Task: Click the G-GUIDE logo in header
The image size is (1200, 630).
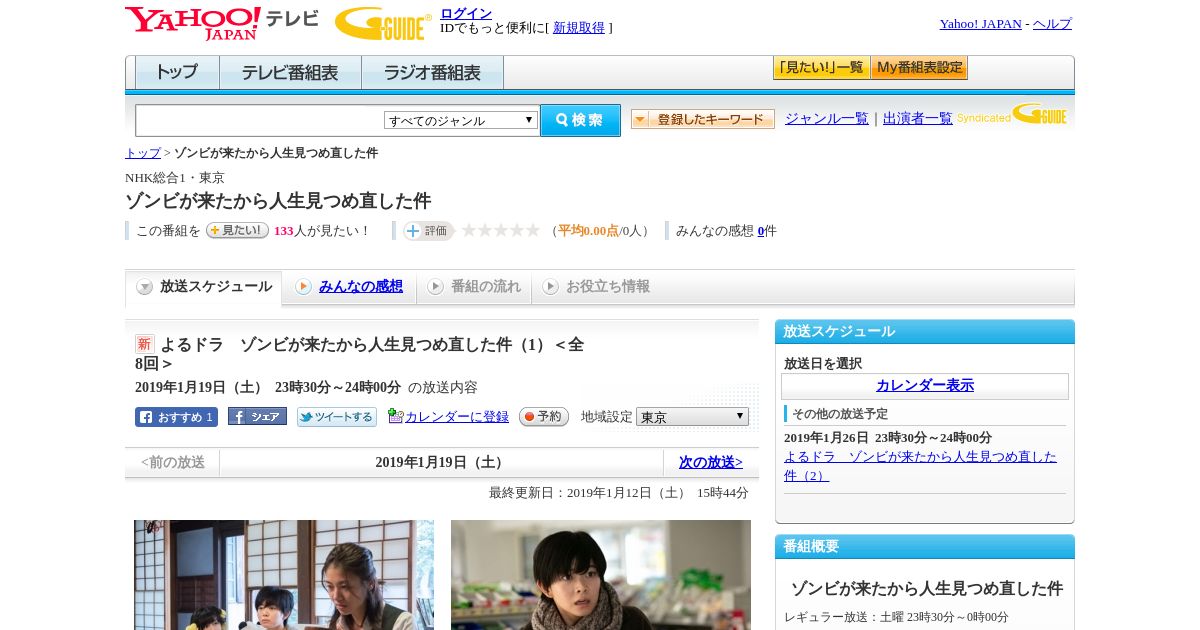Action: 383,24
